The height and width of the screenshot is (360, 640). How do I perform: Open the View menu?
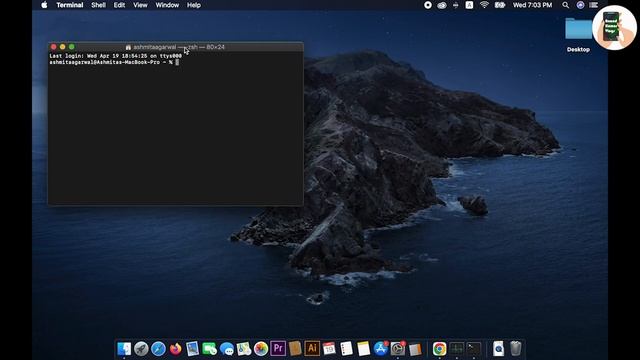point(140,5)
